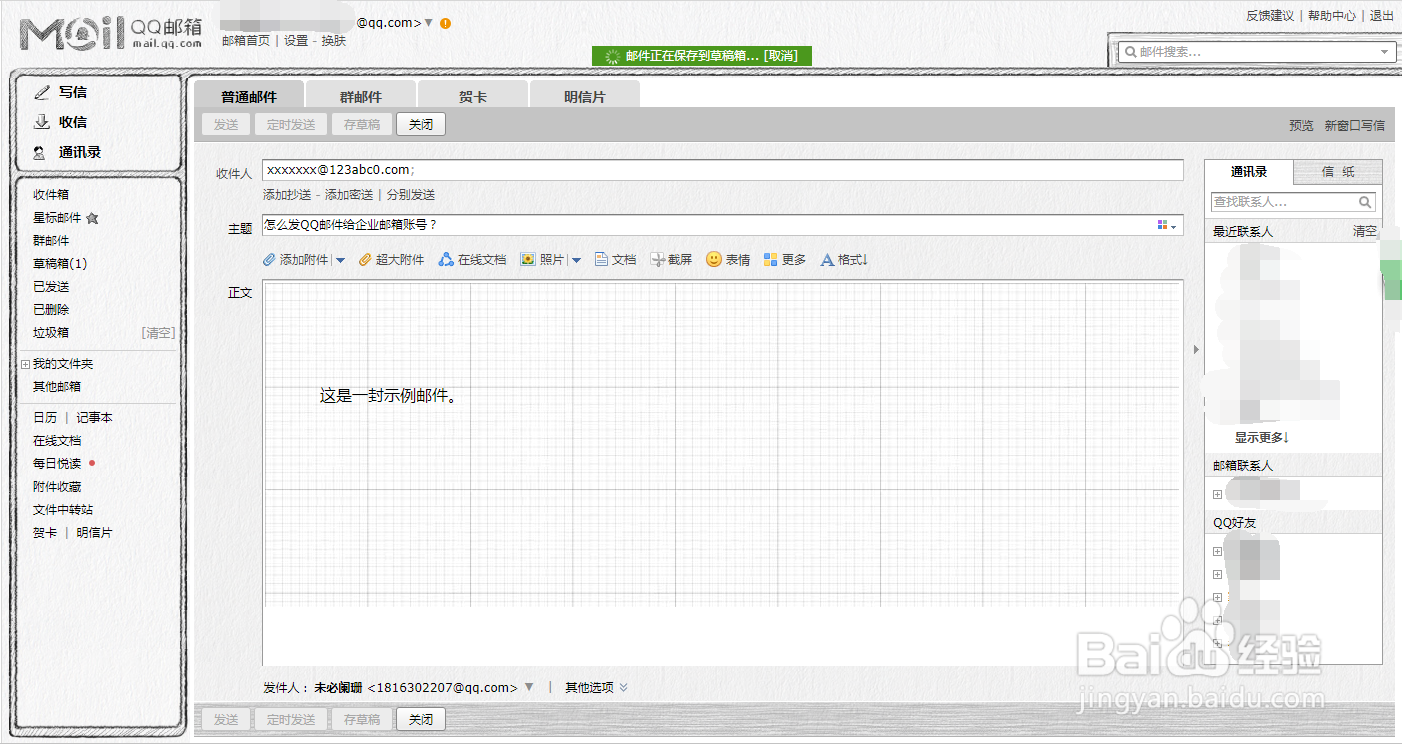Click the magnifier icon in mail search
1402x747 pixels.
tap(1131, 52)
